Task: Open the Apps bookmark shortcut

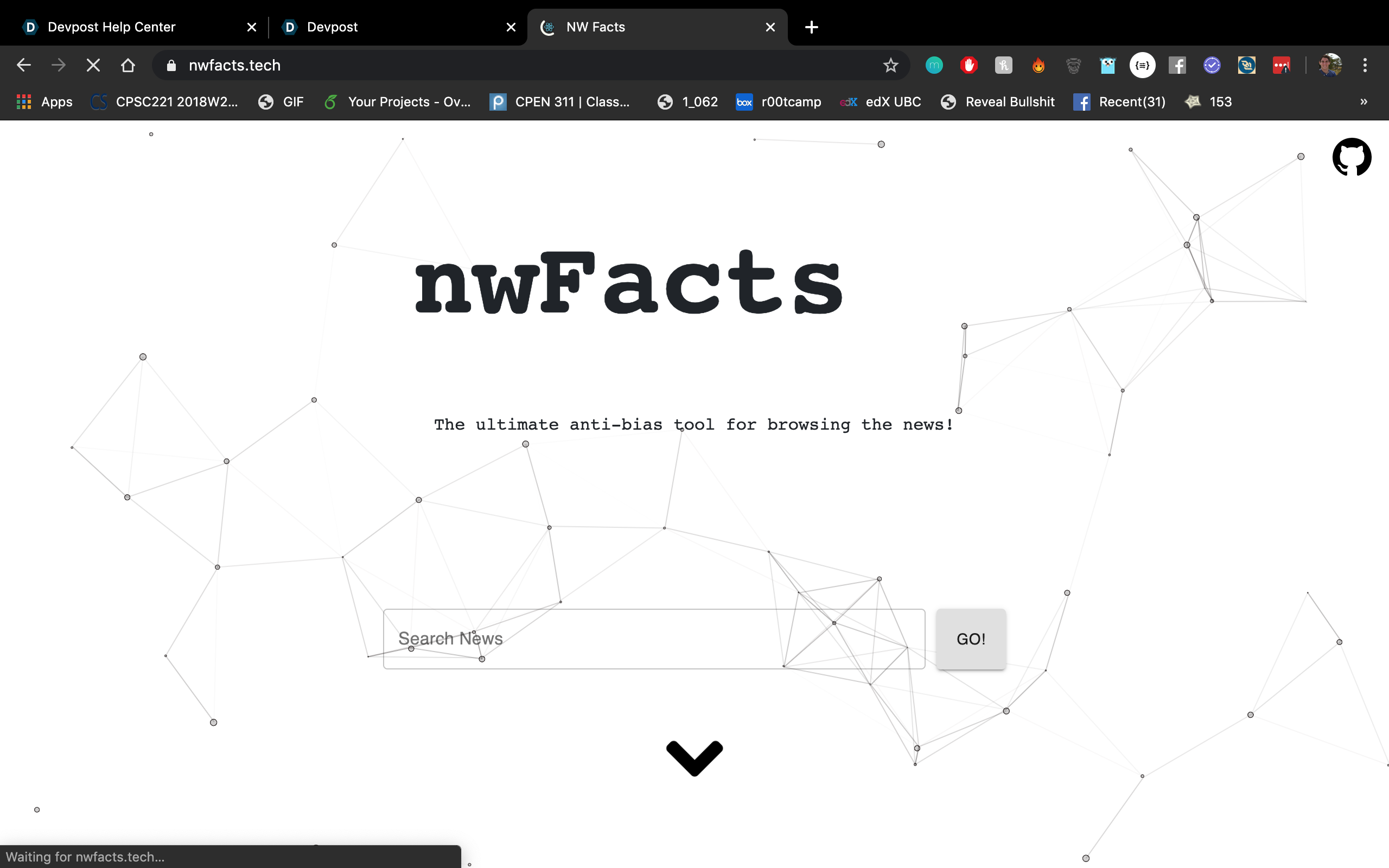Action: [x=45, y=101]
